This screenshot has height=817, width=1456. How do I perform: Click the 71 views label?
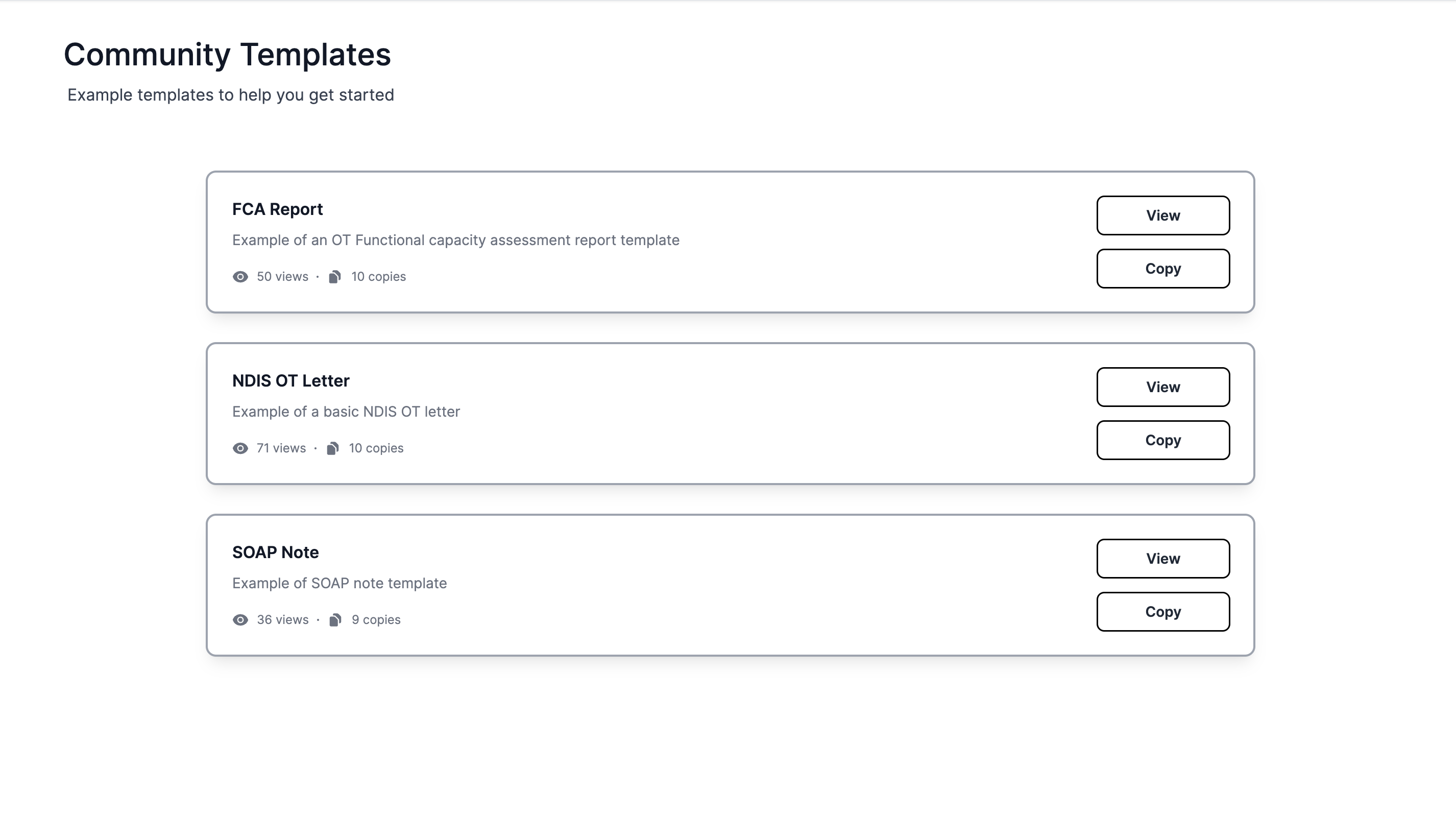point(281,448)
